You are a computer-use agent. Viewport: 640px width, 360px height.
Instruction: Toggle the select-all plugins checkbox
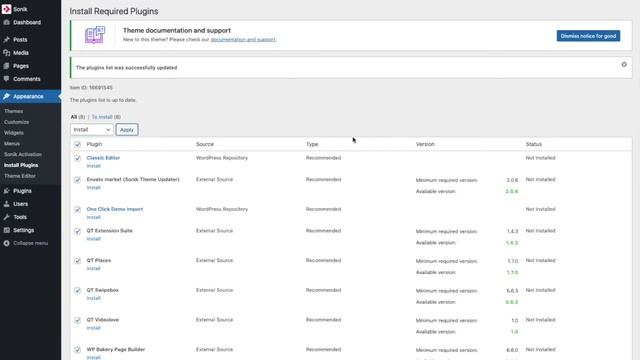tap(77, 144)
